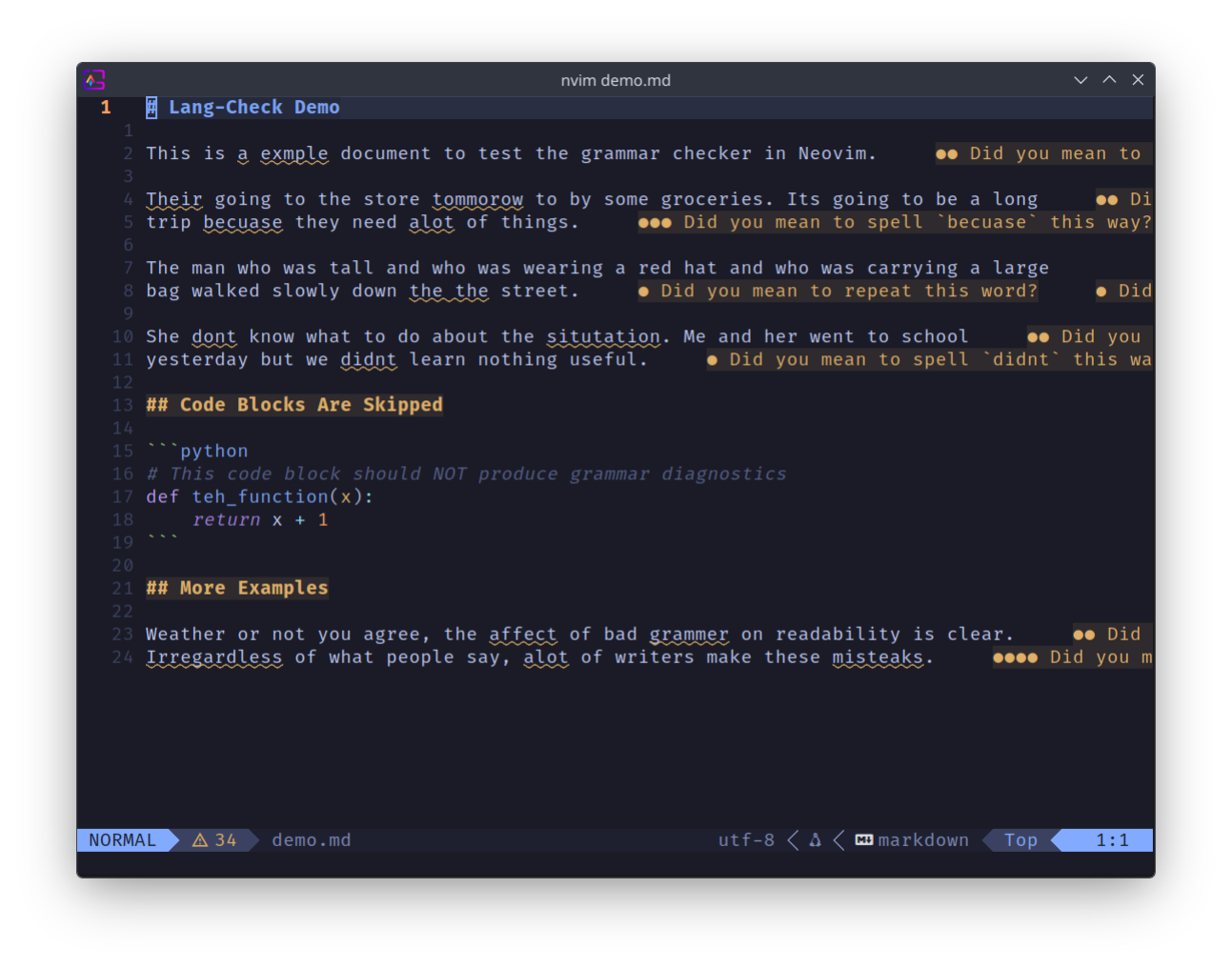The height and width of the screenshot is (969, 1232).
Task: Select the NORMAL mode segment in the statusline
Action: click(122, 839)
